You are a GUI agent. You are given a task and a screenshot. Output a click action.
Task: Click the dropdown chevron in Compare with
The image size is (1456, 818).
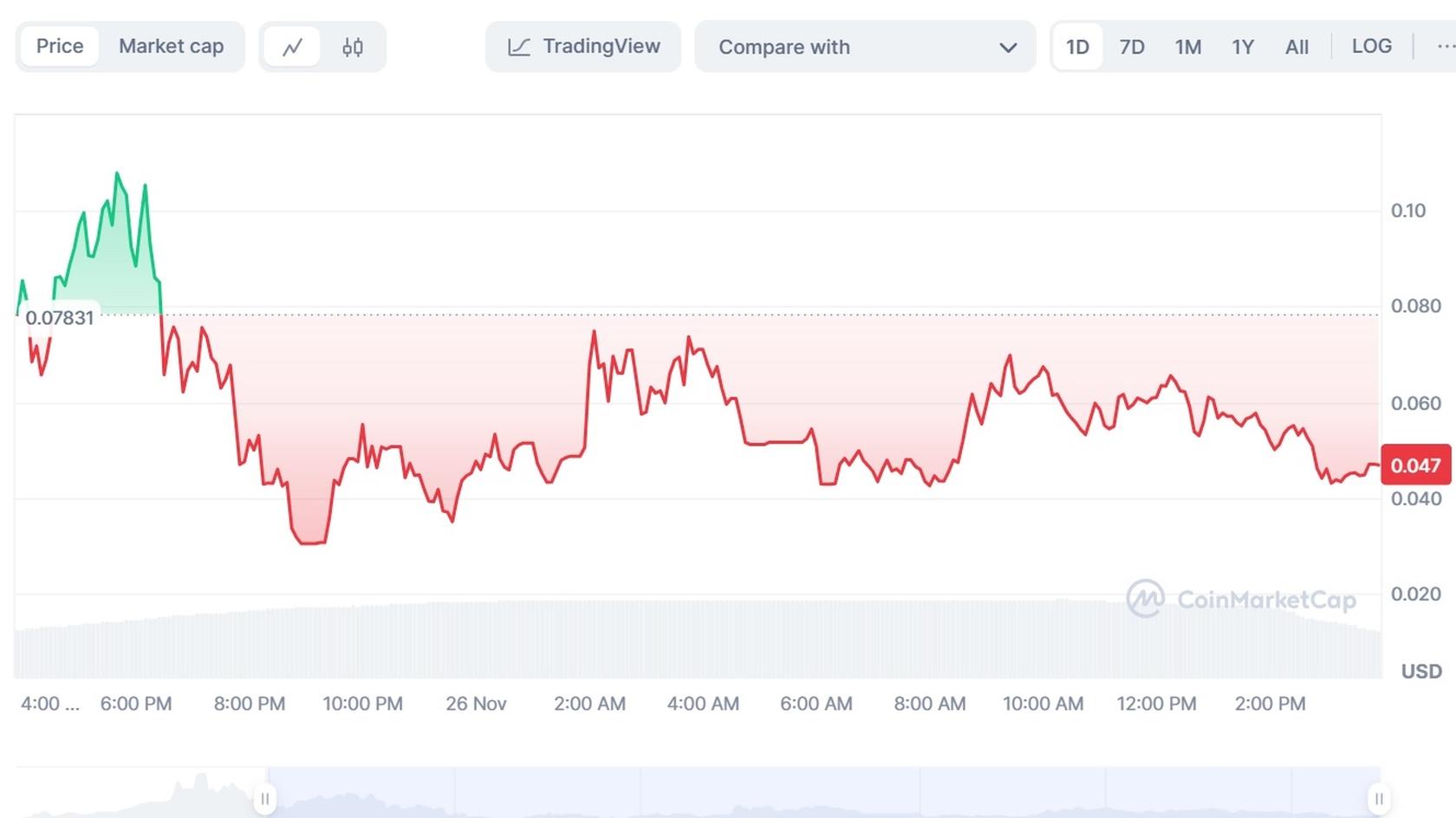coord(1008,48)
